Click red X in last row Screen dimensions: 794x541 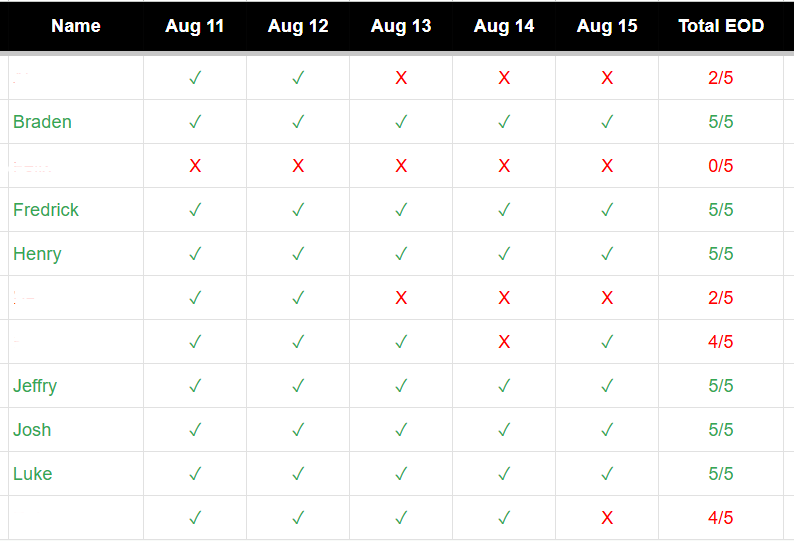(607, 518)
